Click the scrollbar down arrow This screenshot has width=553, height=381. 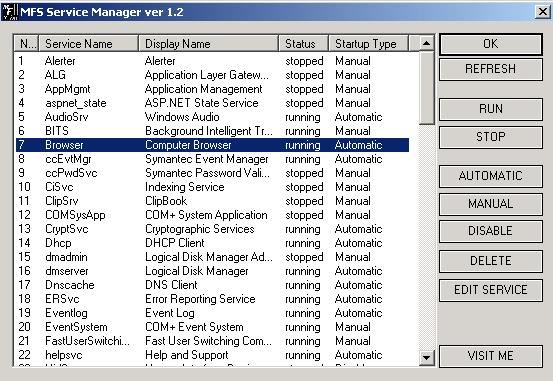426,358
